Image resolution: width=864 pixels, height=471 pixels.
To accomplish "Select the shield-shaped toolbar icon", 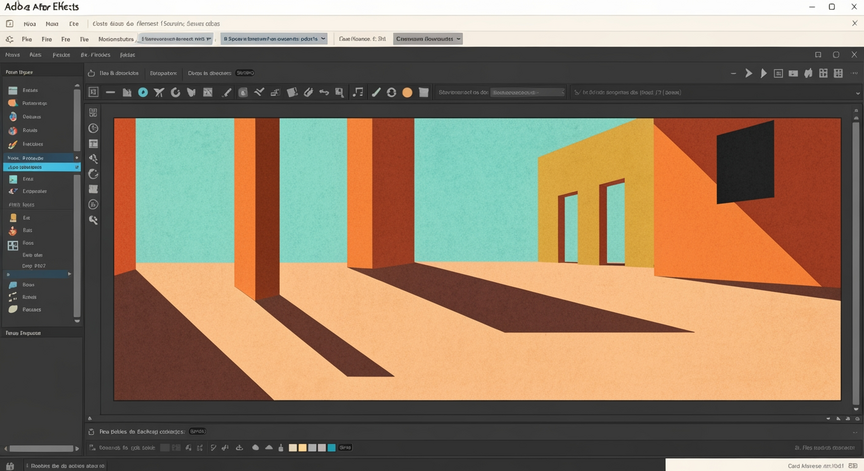I will click(191, 93).
